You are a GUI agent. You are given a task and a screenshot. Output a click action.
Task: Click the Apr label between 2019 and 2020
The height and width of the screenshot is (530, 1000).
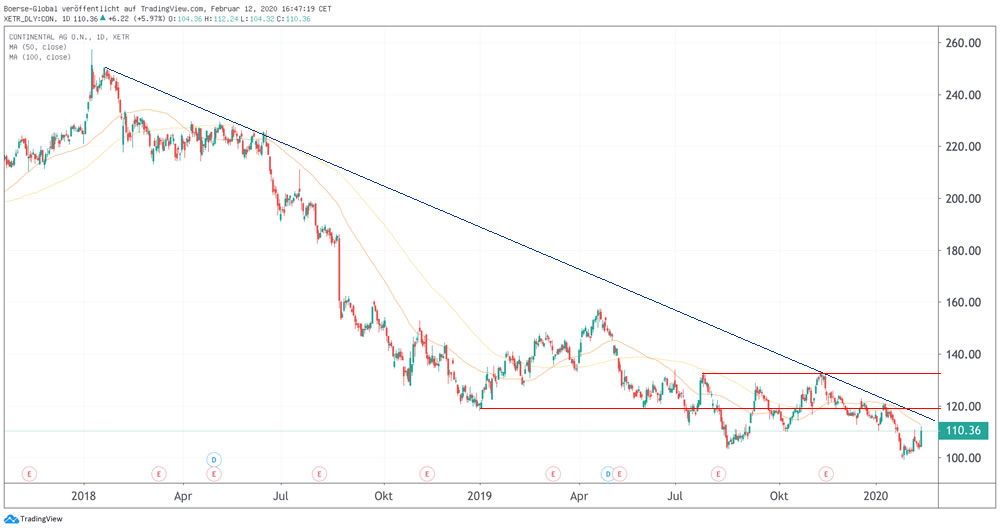click(579, 496)
